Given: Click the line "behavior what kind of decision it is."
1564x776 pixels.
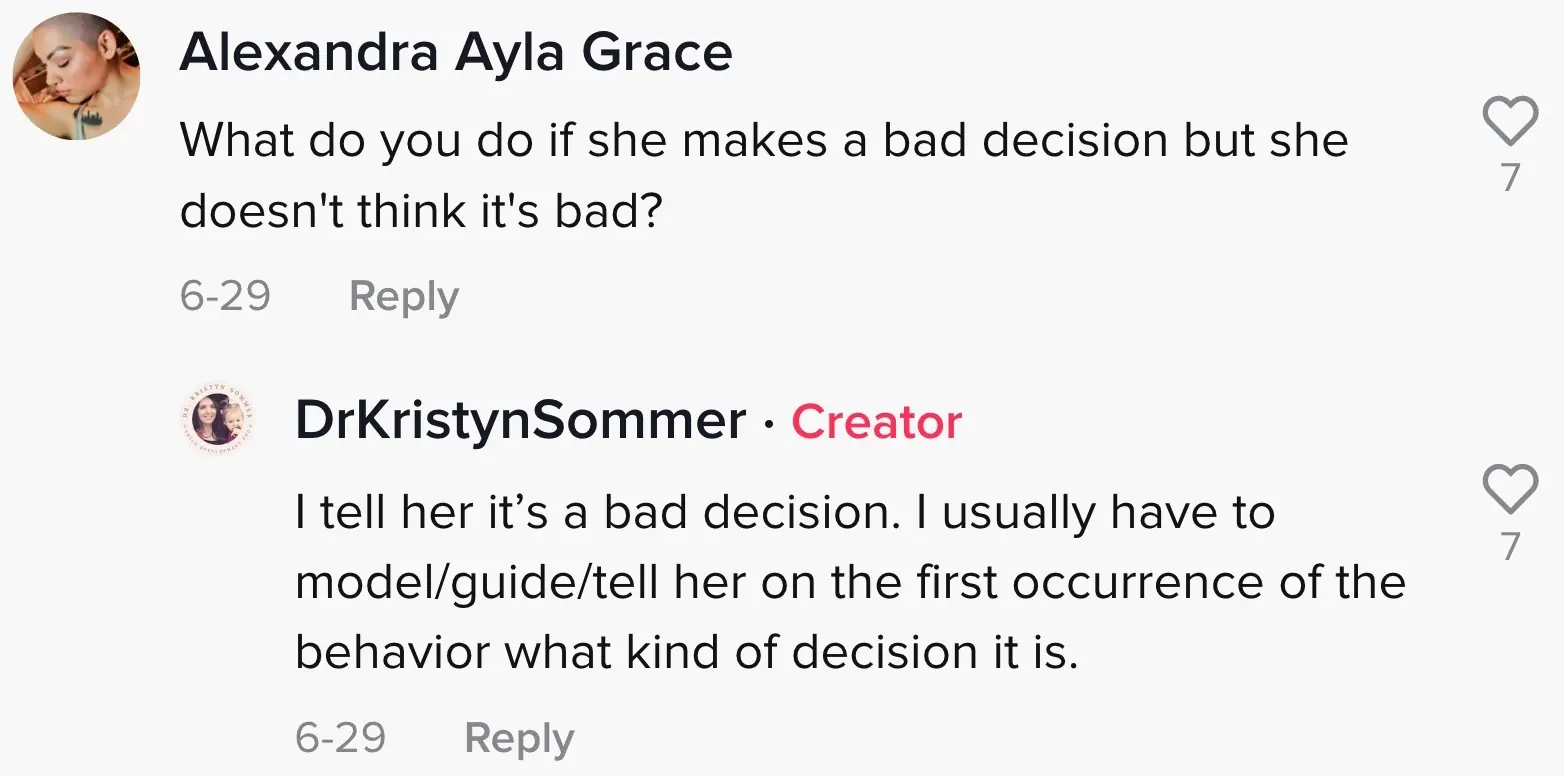Looking at the screenshot, I should pyautogui.click(x=686, y=653).
